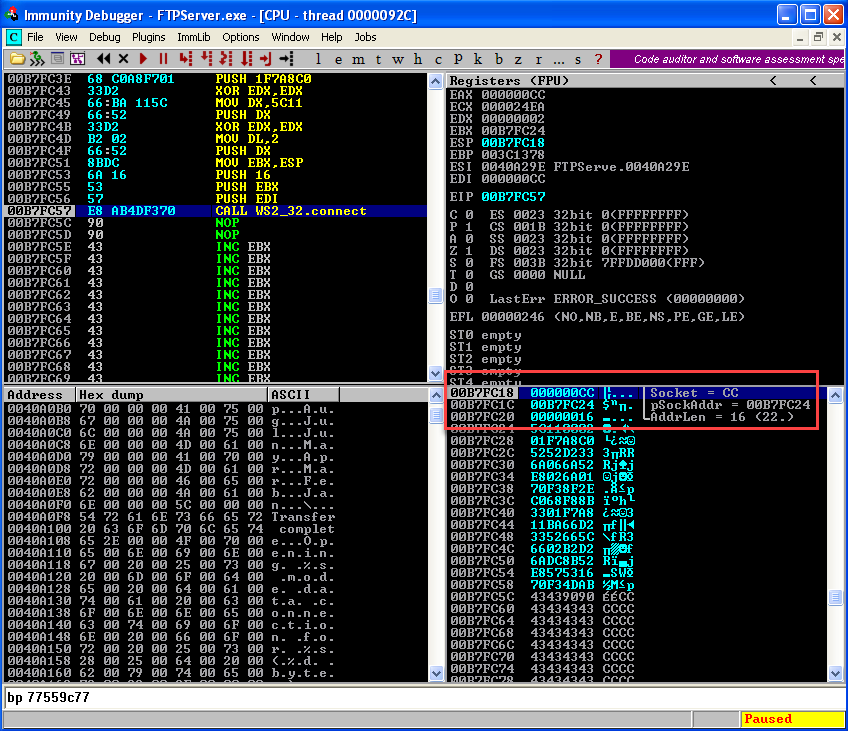Viewport: 848px width, 731px height.
Task: Click the Step over toolbar icon
Action: 206,59
